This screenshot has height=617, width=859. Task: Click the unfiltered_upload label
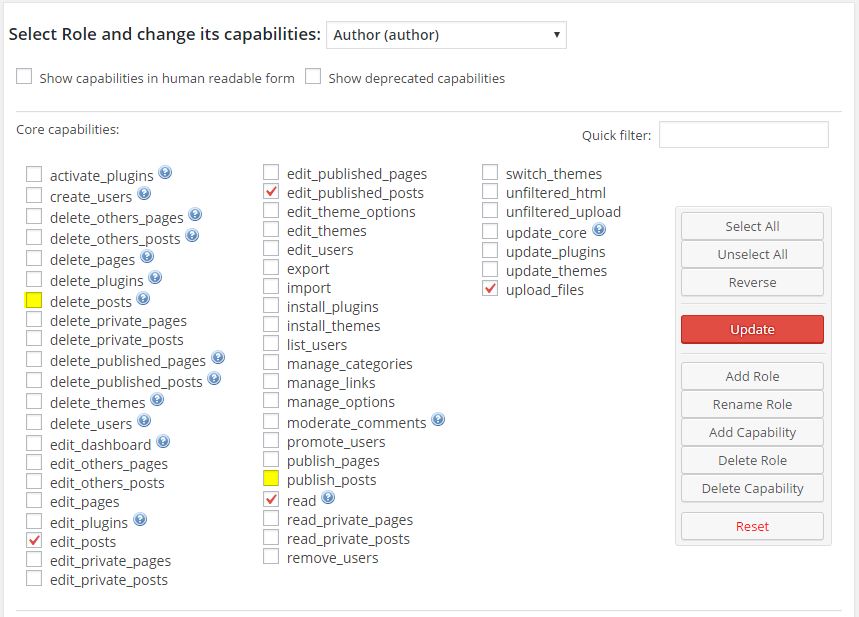(563, 212)
